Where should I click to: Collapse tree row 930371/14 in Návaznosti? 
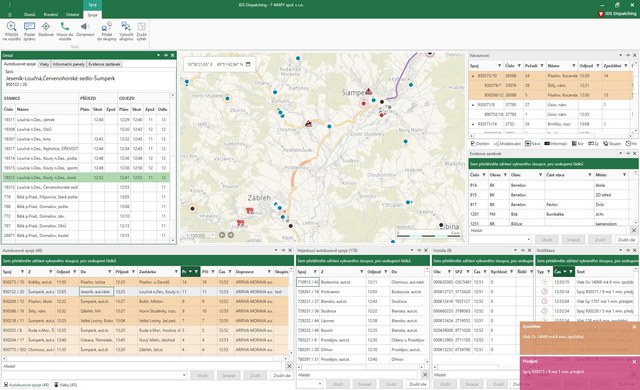(473, 124)
